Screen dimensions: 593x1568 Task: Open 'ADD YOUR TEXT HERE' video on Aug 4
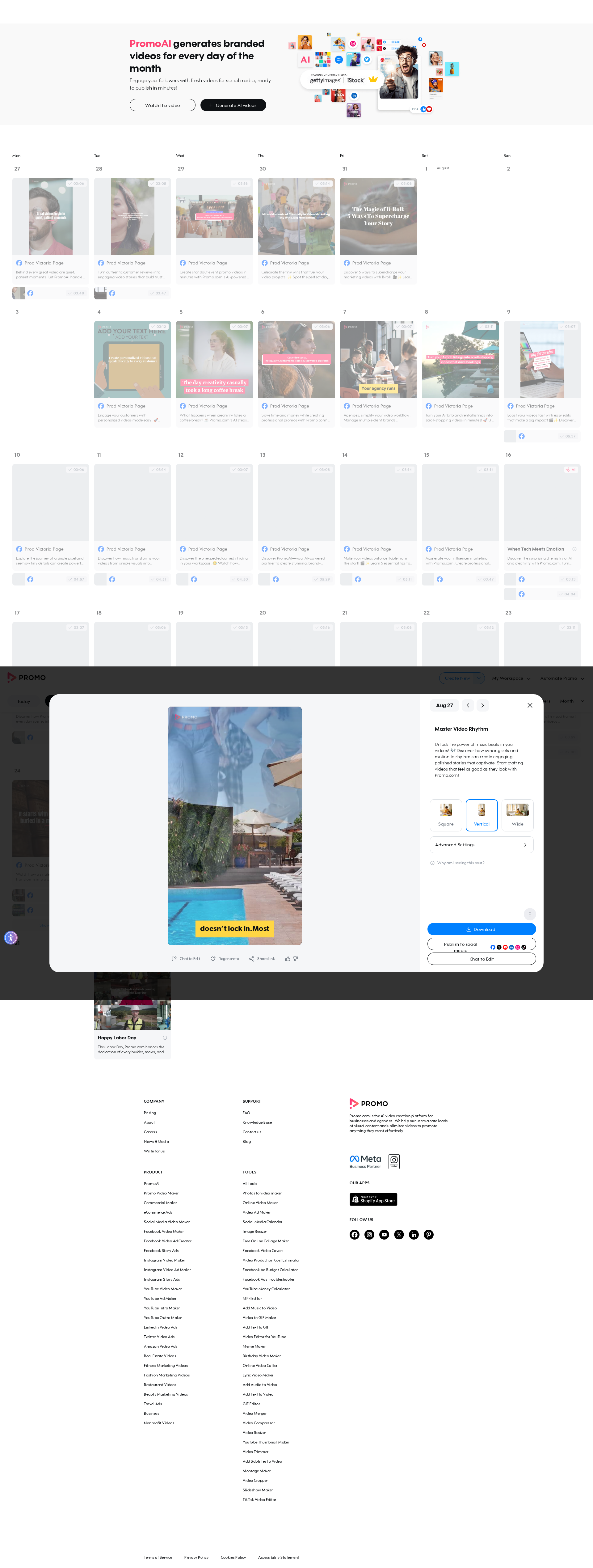point(132,359)
